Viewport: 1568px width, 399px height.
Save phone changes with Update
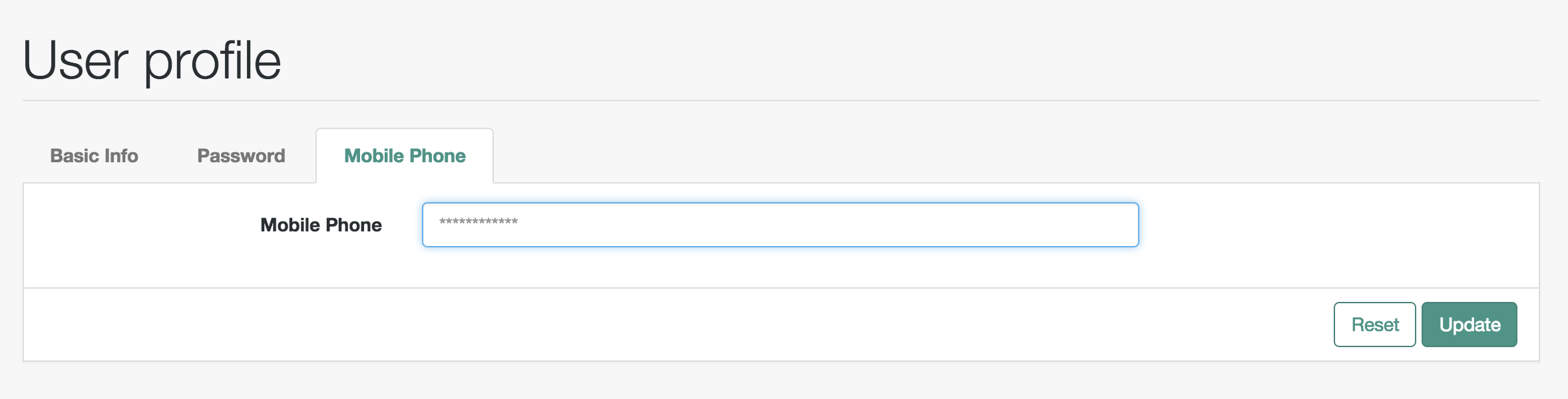tap(1469, 325)
